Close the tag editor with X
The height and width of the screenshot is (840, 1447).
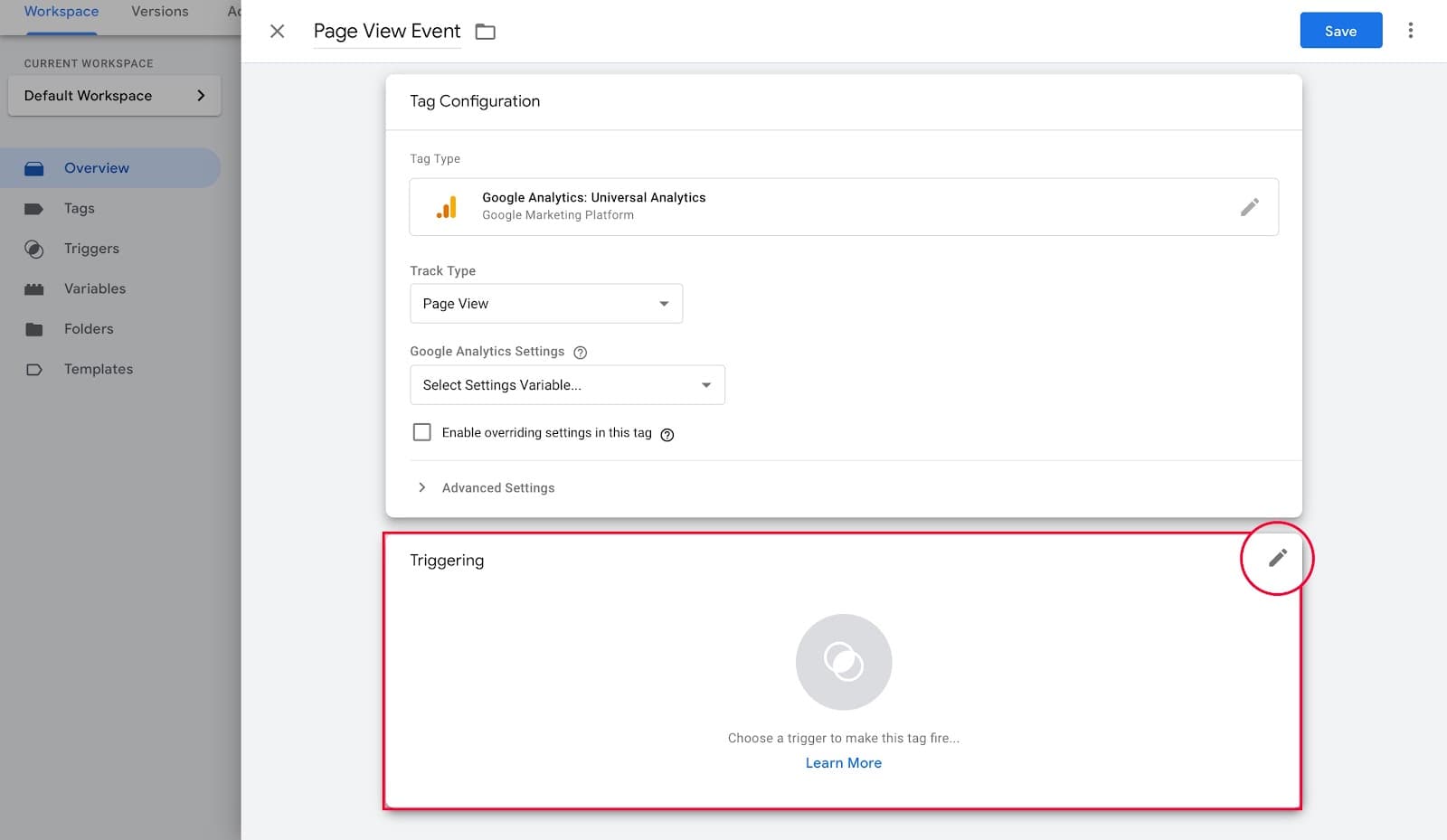(x=278, y=32)
